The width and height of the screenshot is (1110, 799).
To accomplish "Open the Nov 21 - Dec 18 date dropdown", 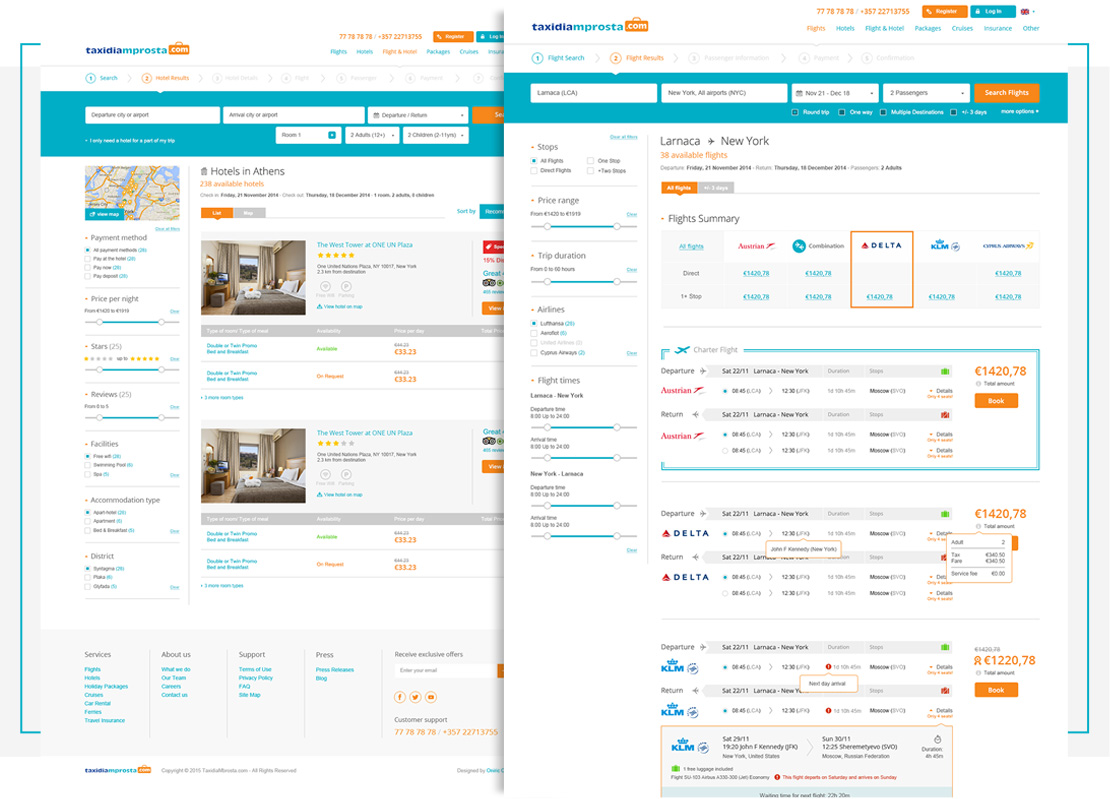I will (x=835, y=93).
